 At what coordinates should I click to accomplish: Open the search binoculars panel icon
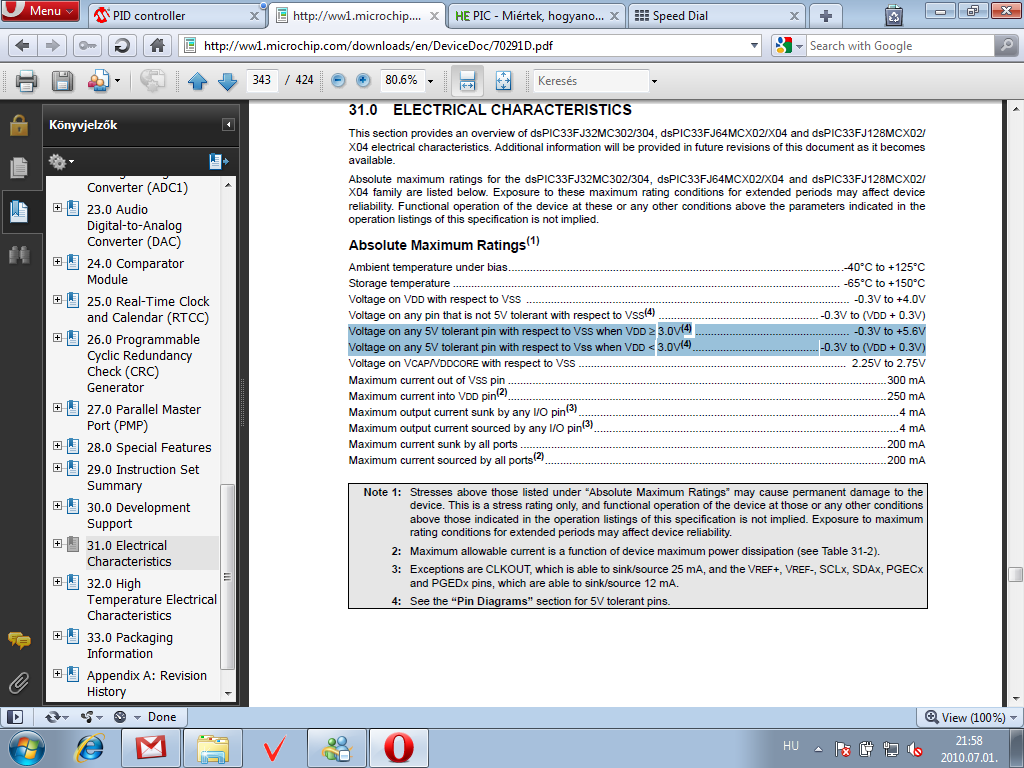(x=19, y=255)
